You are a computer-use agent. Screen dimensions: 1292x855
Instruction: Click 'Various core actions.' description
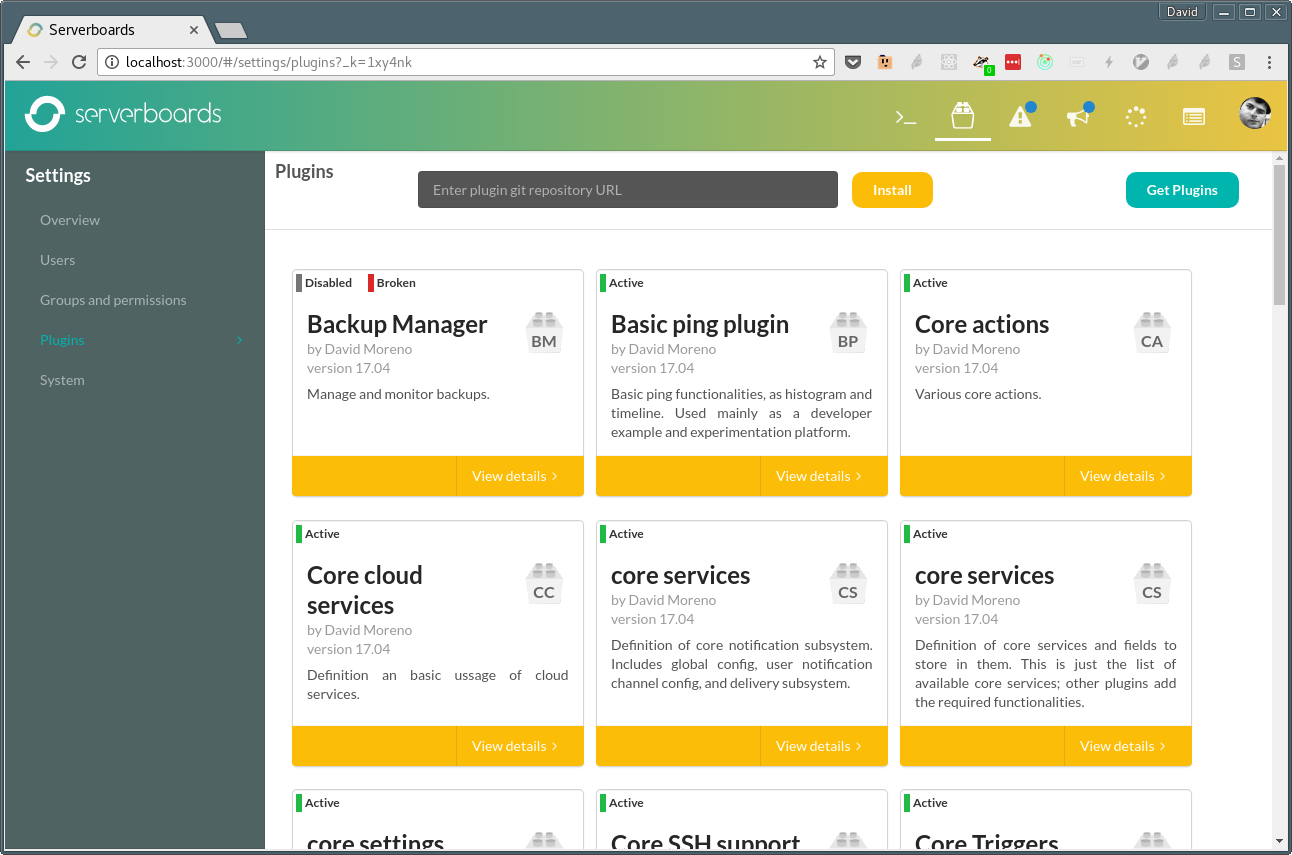978,394
